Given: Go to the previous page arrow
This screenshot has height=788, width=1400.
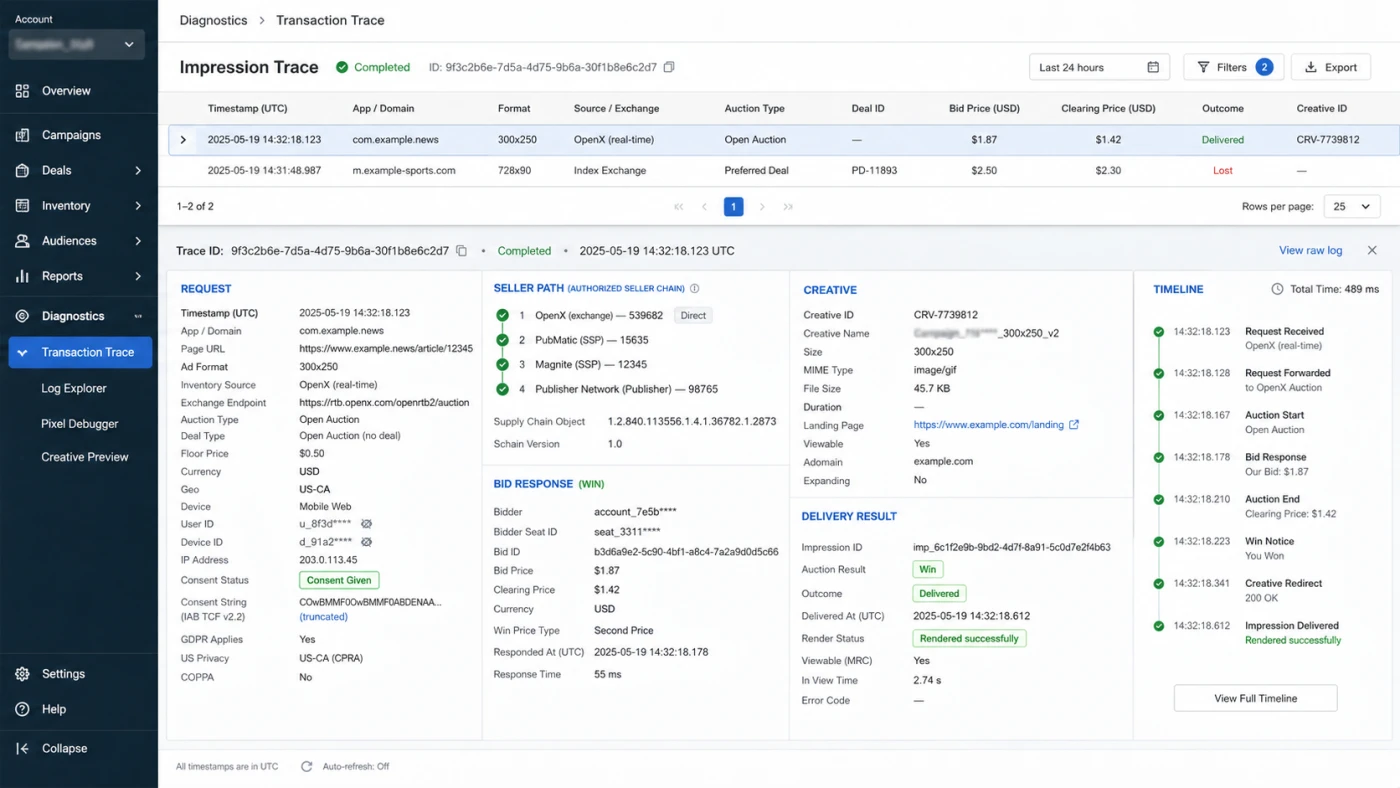Looking at the screenshot, I should click(705, 207).
